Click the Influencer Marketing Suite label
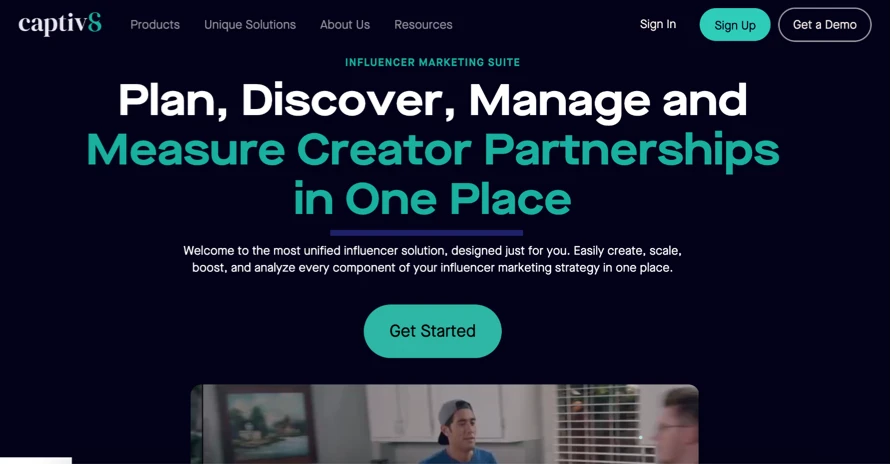The width and height of the screenshot is (891, 464). click(x=432, y=62)
